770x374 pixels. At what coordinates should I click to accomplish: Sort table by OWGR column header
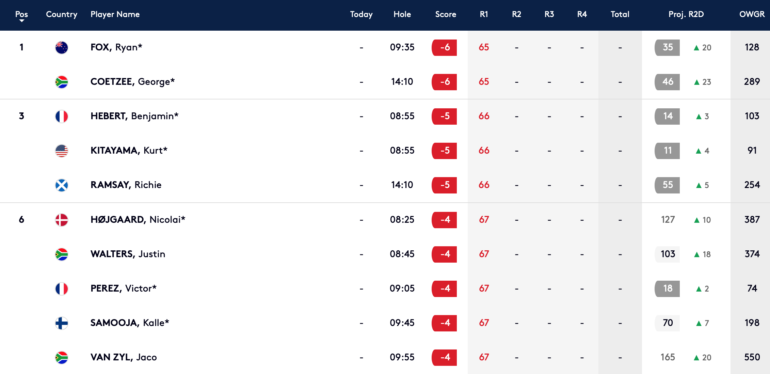coord(751,15)
